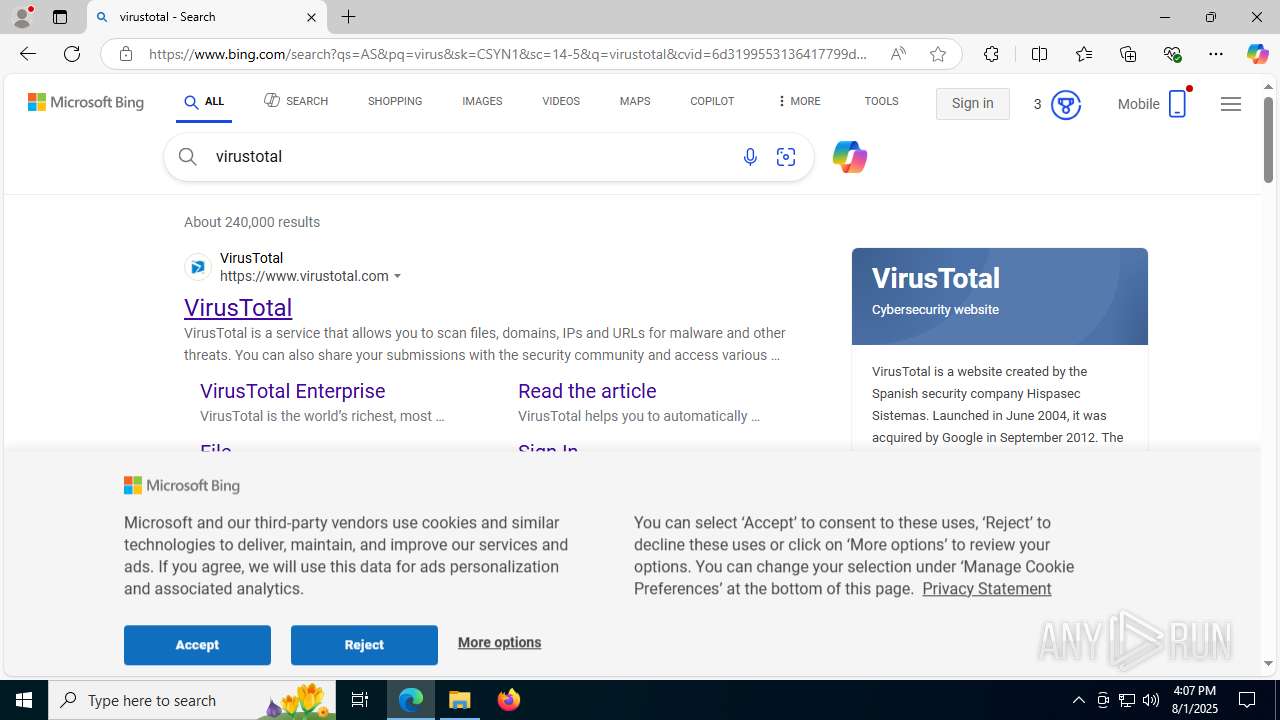Open Microsoft Rewards medal icon
Viewport: 1280px width, 720px height.
[1066, 104]
